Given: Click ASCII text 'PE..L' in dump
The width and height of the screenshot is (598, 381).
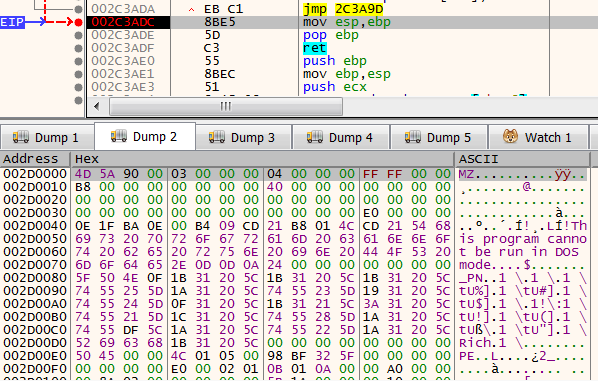Looking at the screenshot, I should pos(479,356).
